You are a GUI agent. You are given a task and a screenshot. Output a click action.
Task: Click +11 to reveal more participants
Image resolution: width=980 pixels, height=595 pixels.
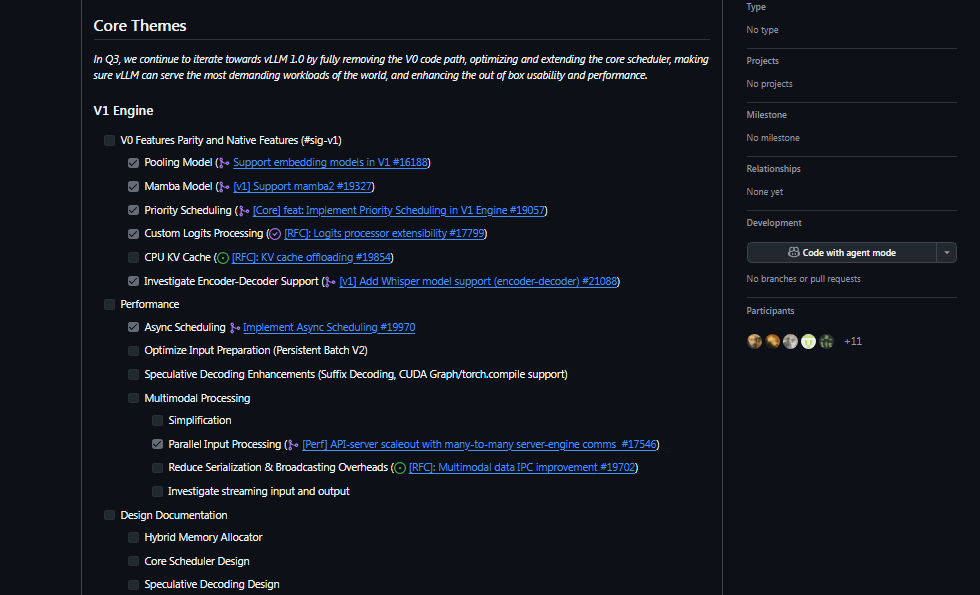pyautogui.click(x=852, y=341)
